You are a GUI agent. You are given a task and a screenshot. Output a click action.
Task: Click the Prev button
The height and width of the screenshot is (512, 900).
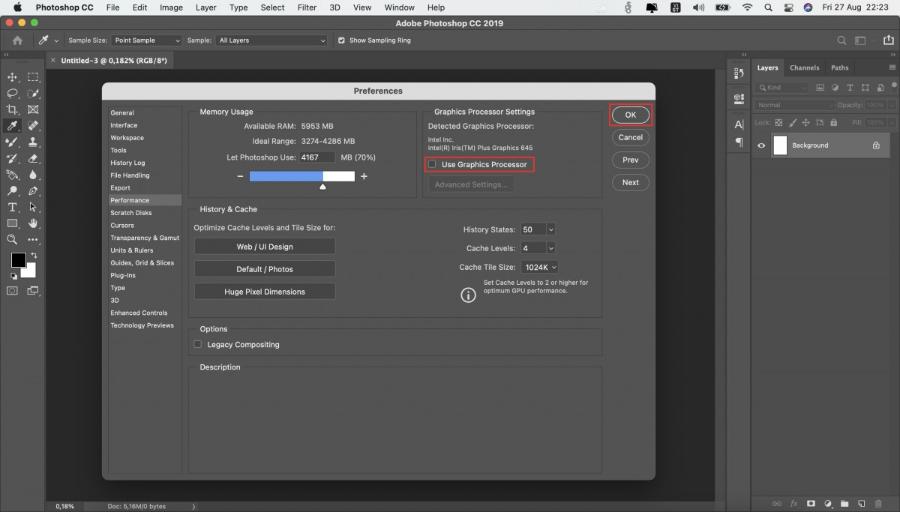point(630,160)
